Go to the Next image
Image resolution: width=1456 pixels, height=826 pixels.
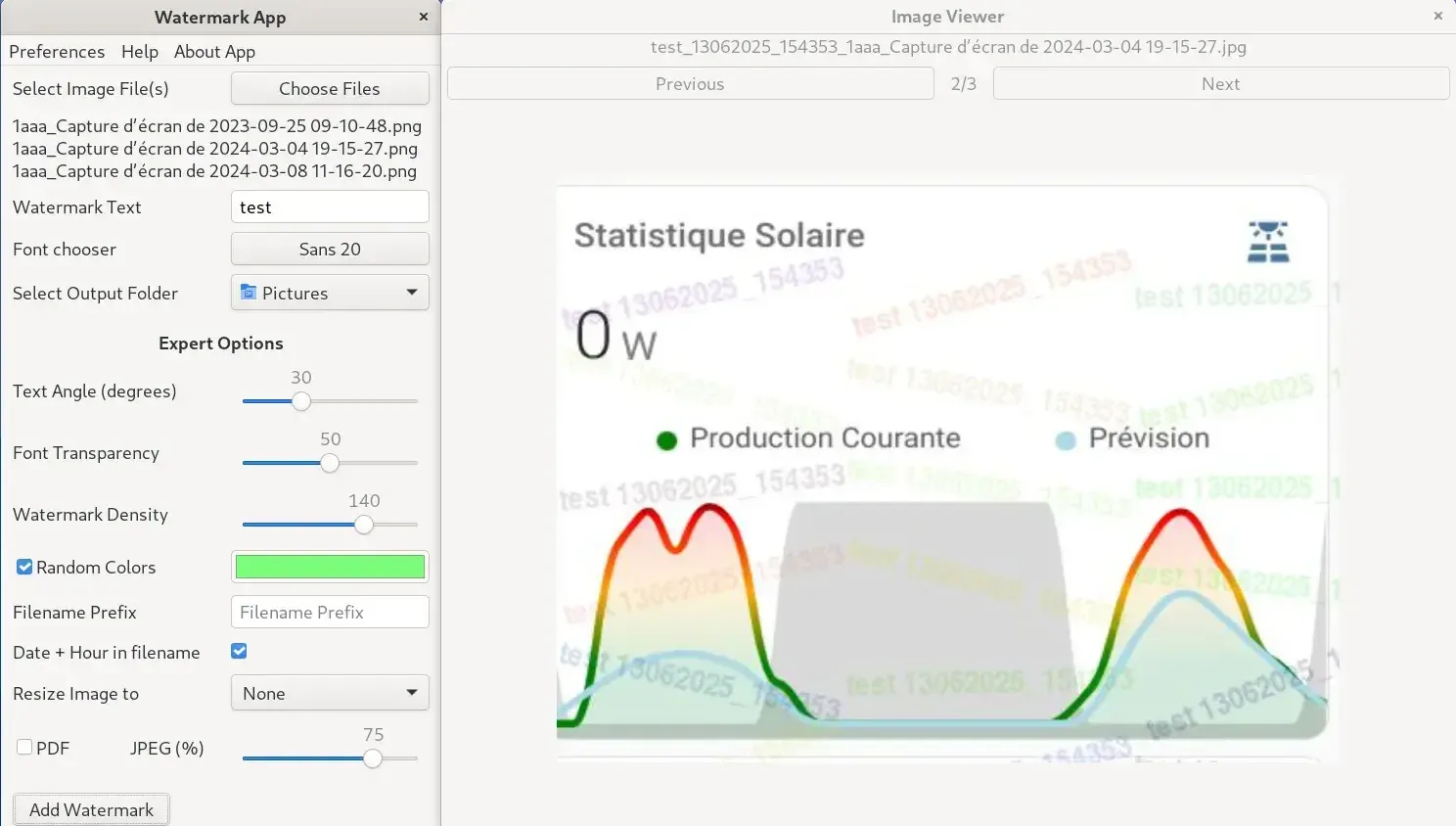coord(1221,83)
